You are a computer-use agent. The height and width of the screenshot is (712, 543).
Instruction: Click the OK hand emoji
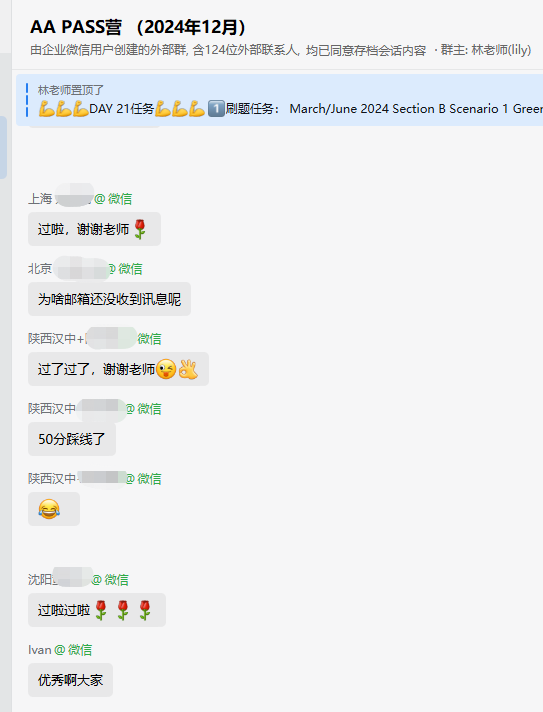coord(188,369)
